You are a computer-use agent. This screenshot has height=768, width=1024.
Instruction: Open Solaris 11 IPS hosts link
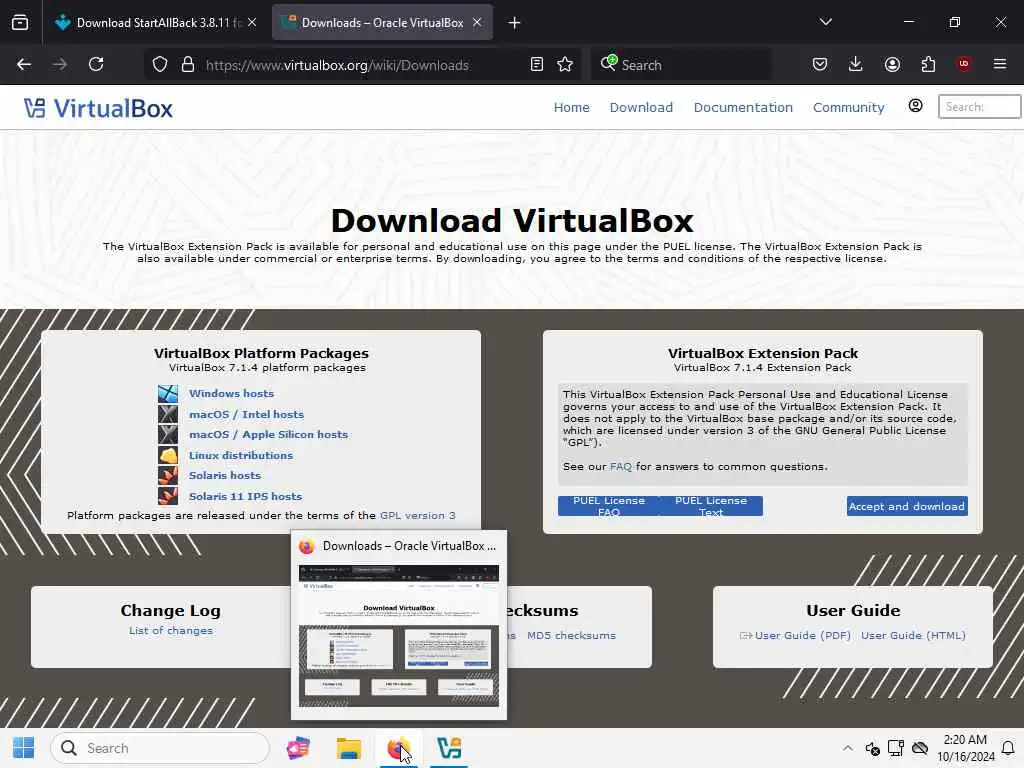pyautogui.click(x=245, y=496)
